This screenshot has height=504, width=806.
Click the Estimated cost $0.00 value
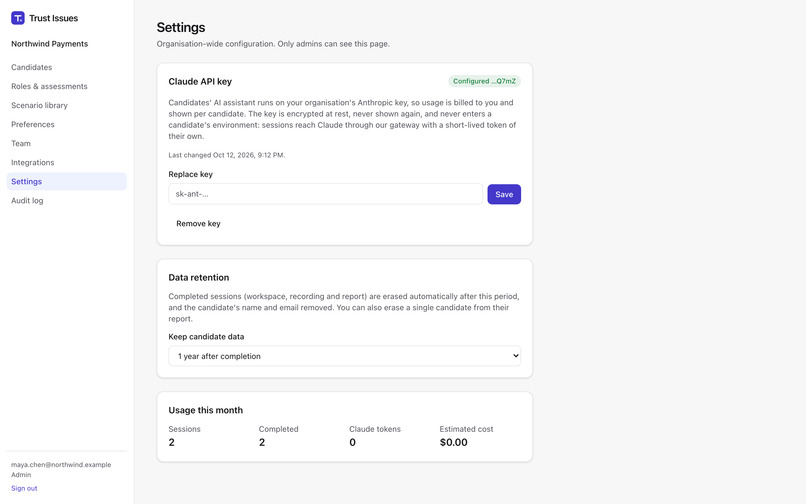(453, 442)
